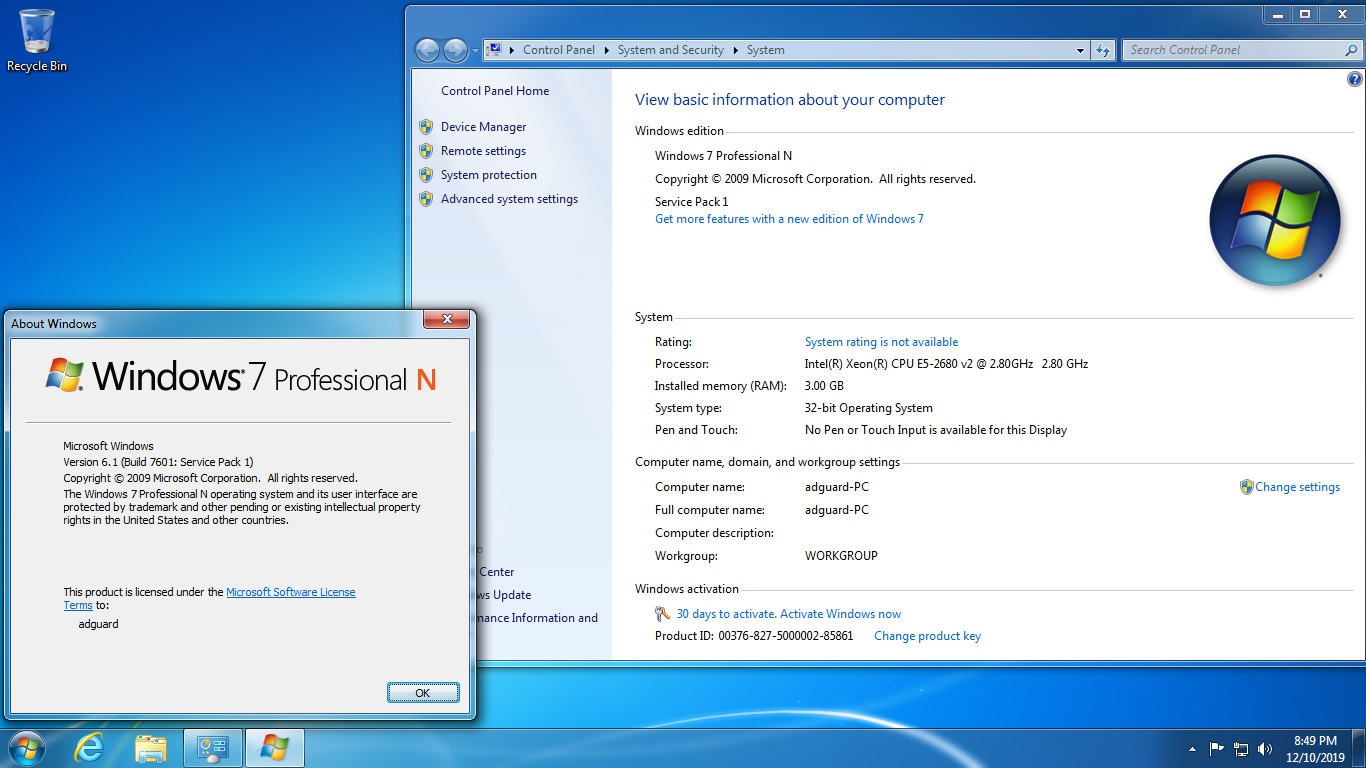The width and height of the screenshot is (1366, 768).
Task: Click System and Security breadcrumb segment
Action: [670, 50]
